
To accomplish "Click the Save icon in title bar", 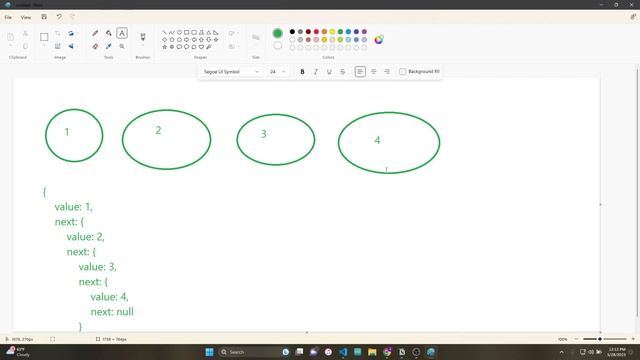I will 44,17.
